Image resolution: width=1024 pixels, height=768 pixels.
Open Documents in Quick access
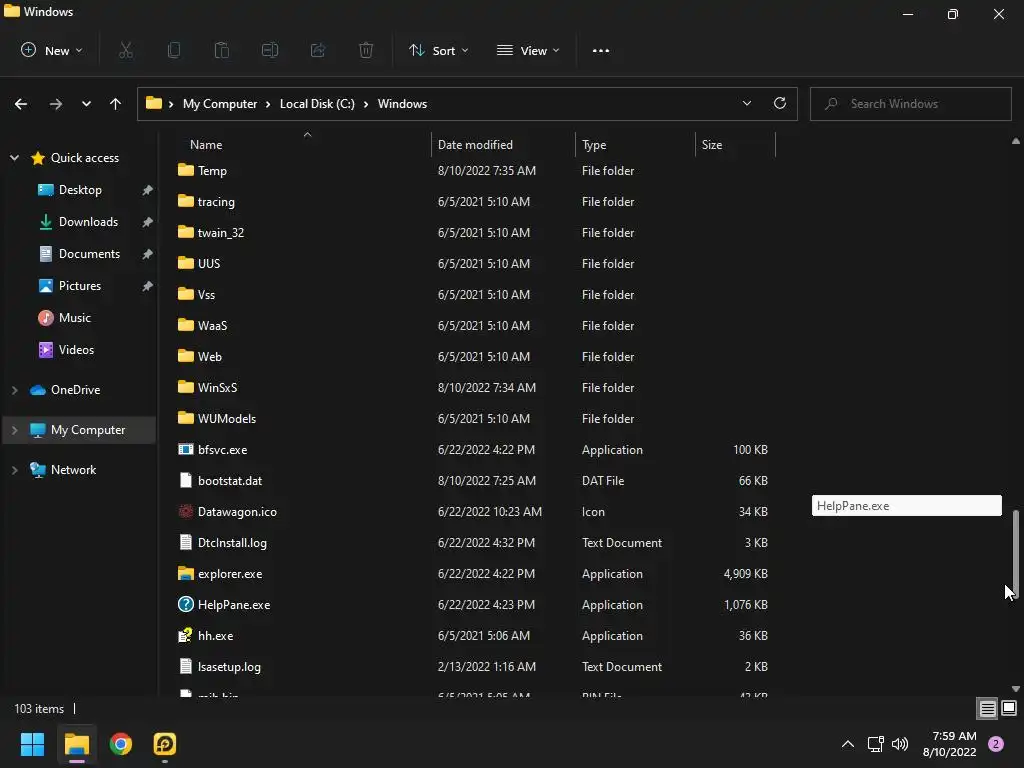click(x=89, y=254)
